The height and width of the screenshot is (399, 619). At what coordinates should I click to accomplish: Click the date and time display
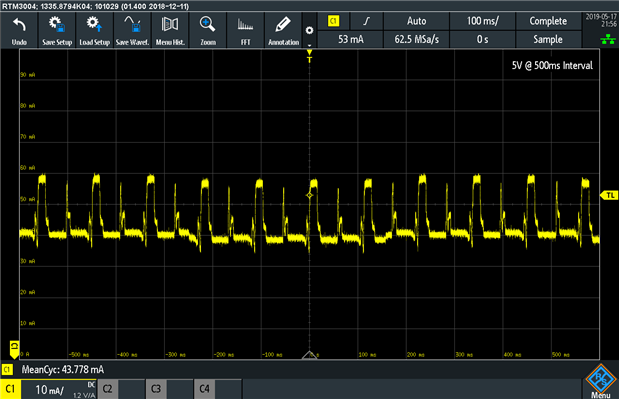click(601, 20)
